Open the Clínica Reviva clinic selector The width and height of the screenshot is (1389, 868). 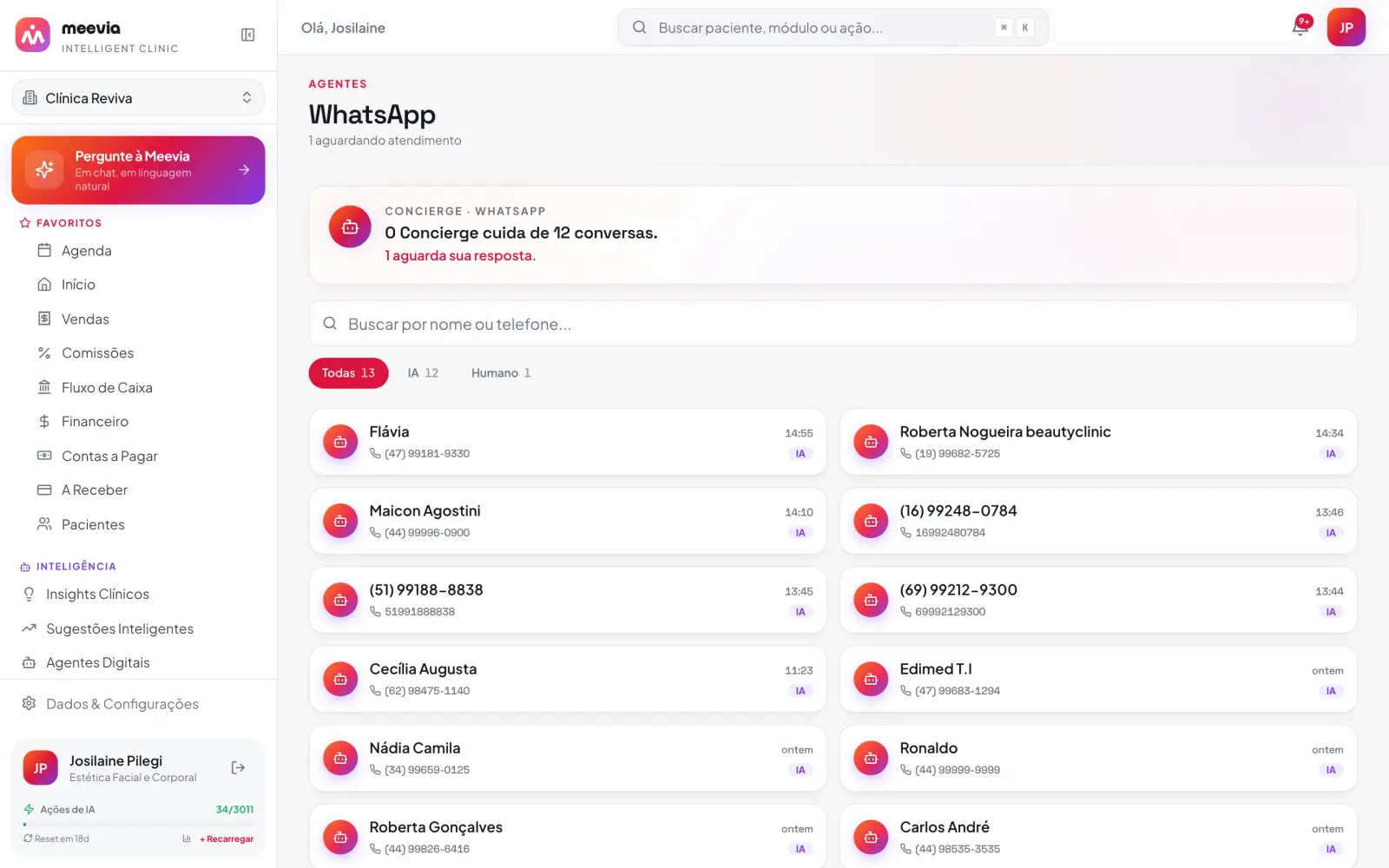click(138, 98)
